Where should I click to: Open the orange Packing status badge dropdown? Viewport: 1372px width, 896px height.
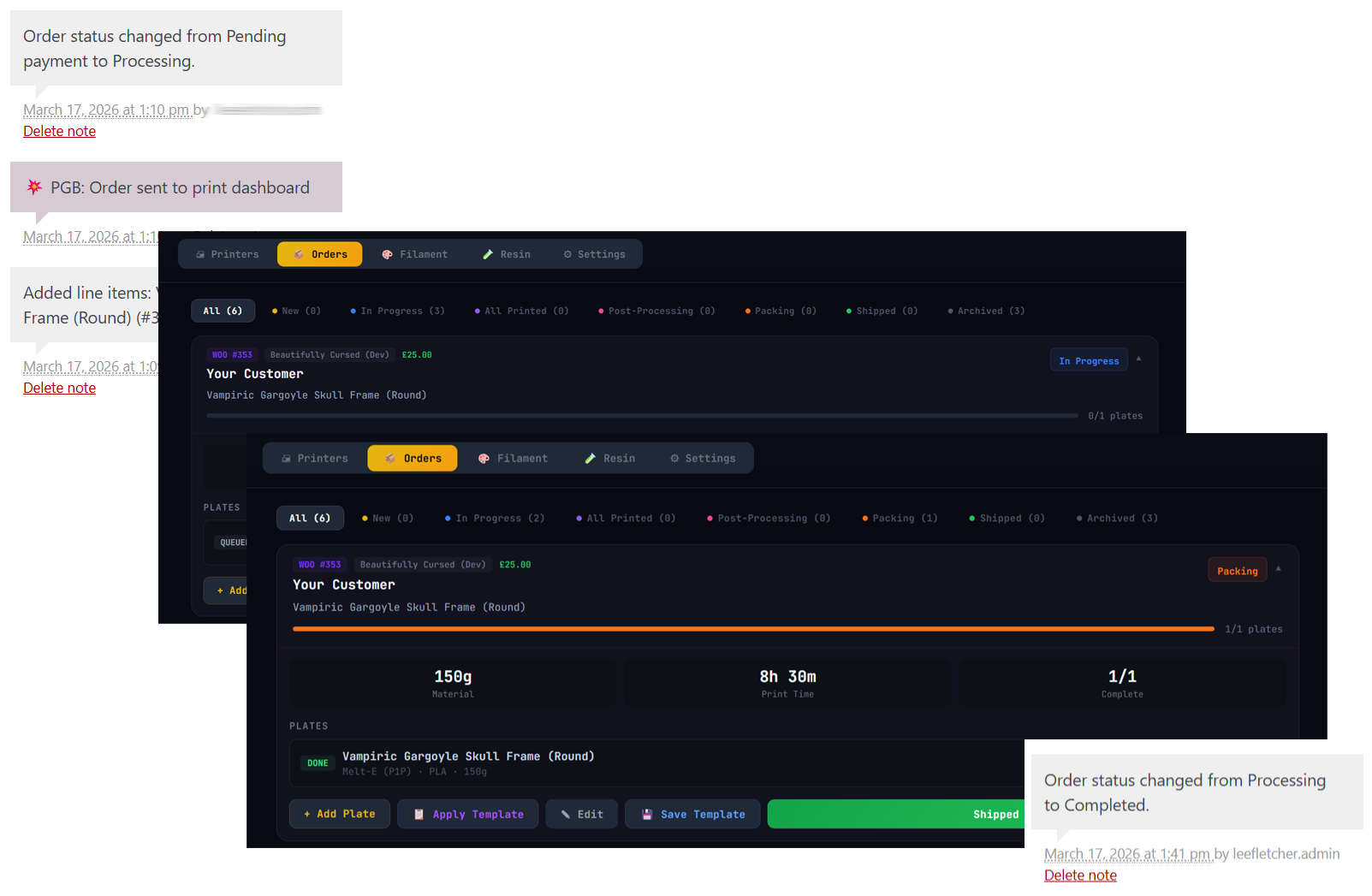[1237, 571]
